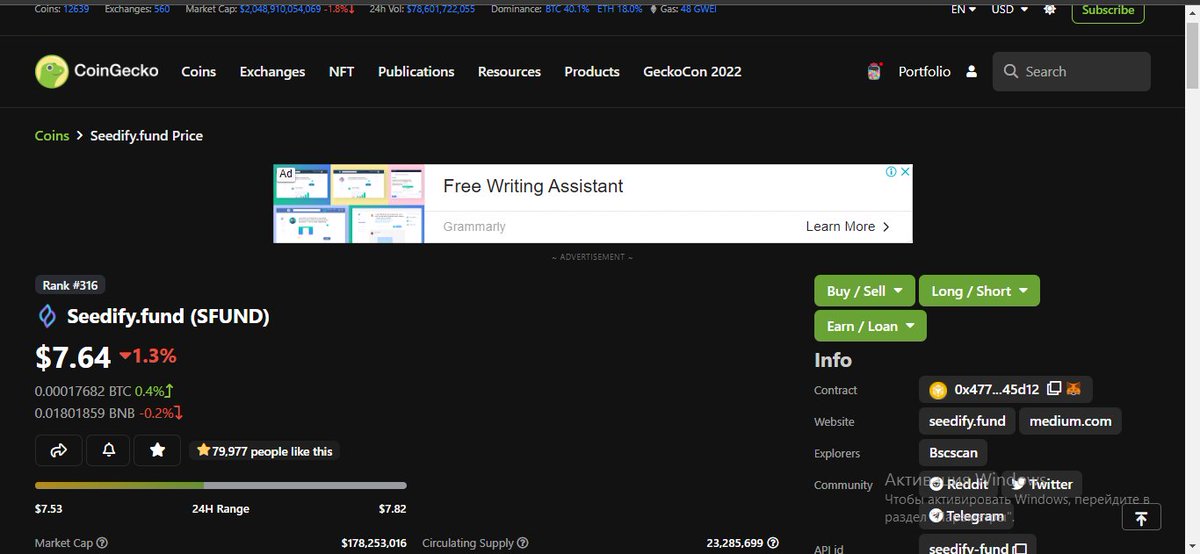Copy contract address icon

pos(1053,389)
